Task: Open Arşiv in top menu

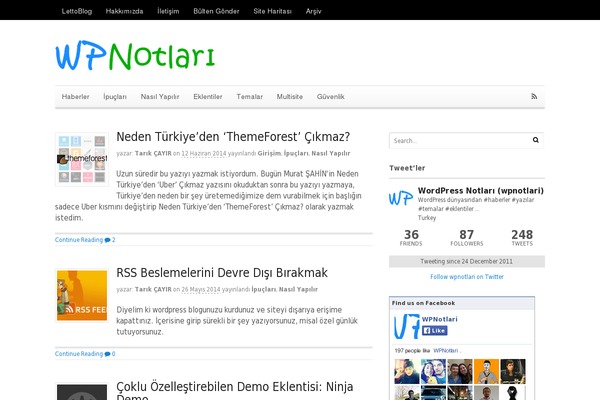Action: click(313, 11)
